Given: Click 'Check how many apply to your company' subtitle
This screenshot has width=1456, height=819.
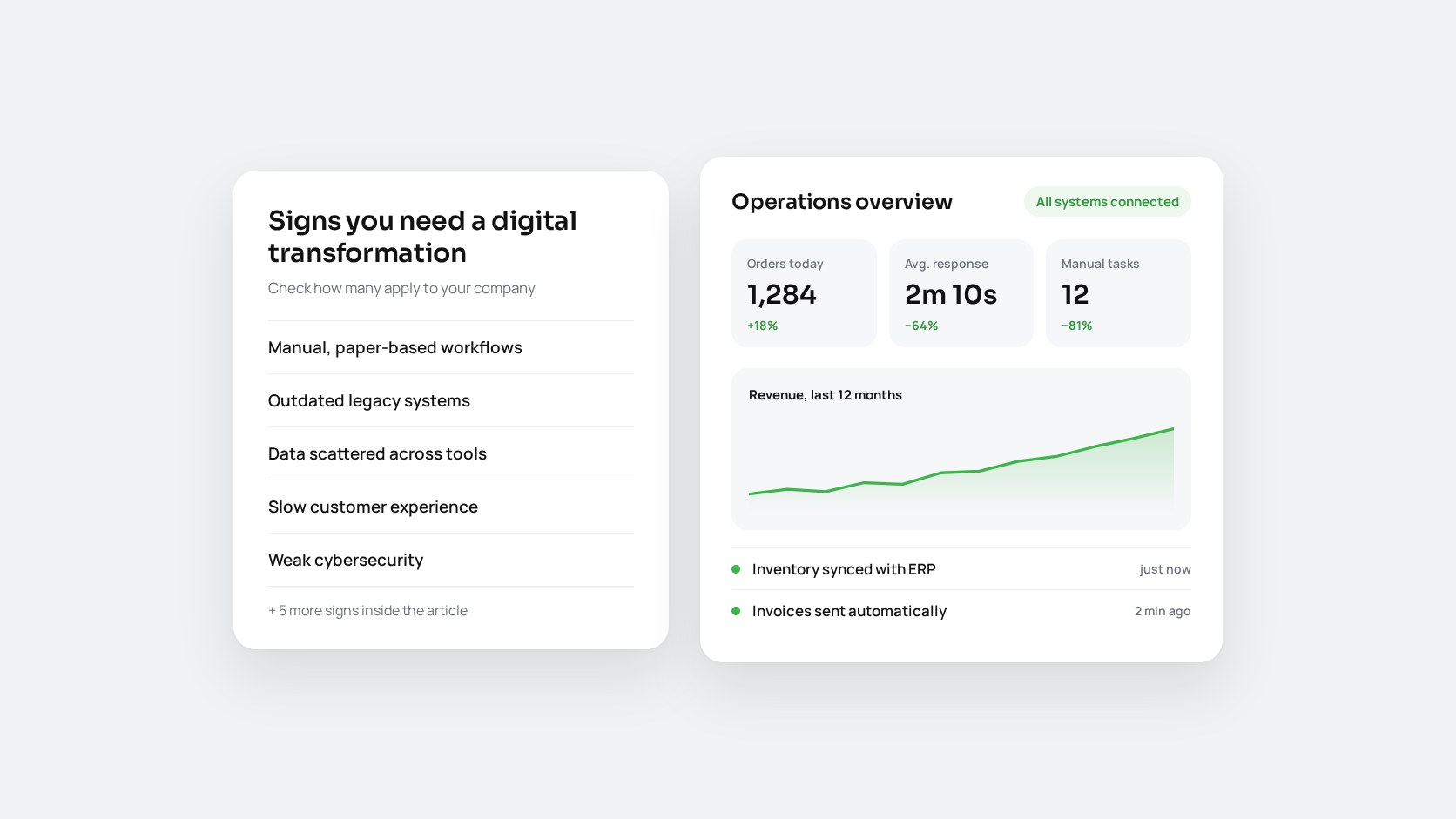Looking at the screenshot, I should pyautogui.click(x=401, y=288).
